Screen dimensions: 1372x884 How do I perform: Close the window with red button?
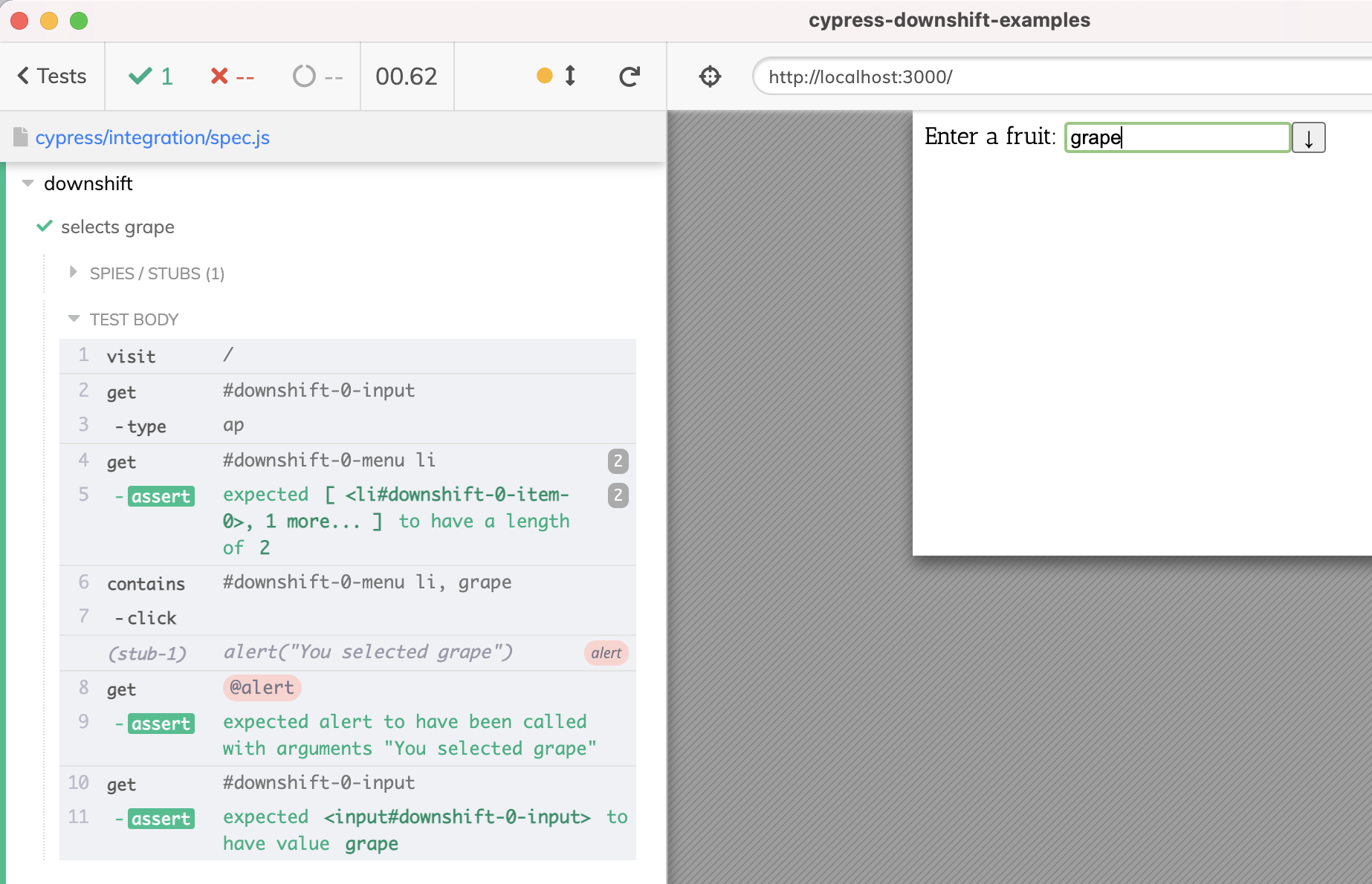[x=19, y=21]
